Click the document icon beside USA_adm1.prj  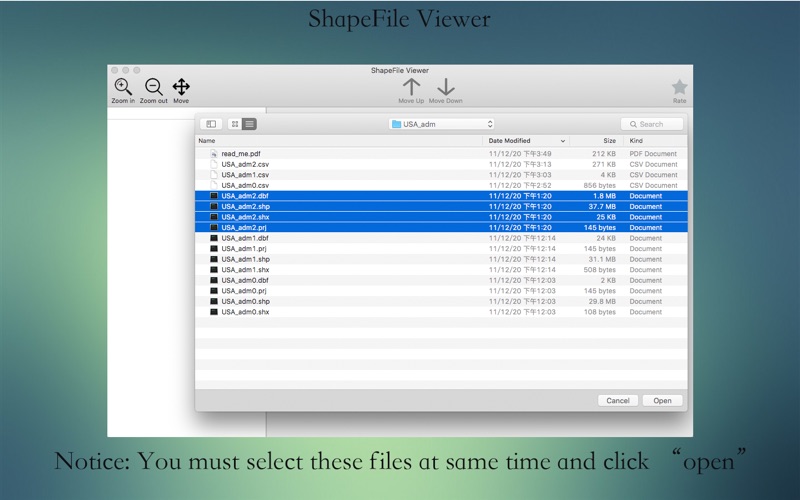point(214,248)
